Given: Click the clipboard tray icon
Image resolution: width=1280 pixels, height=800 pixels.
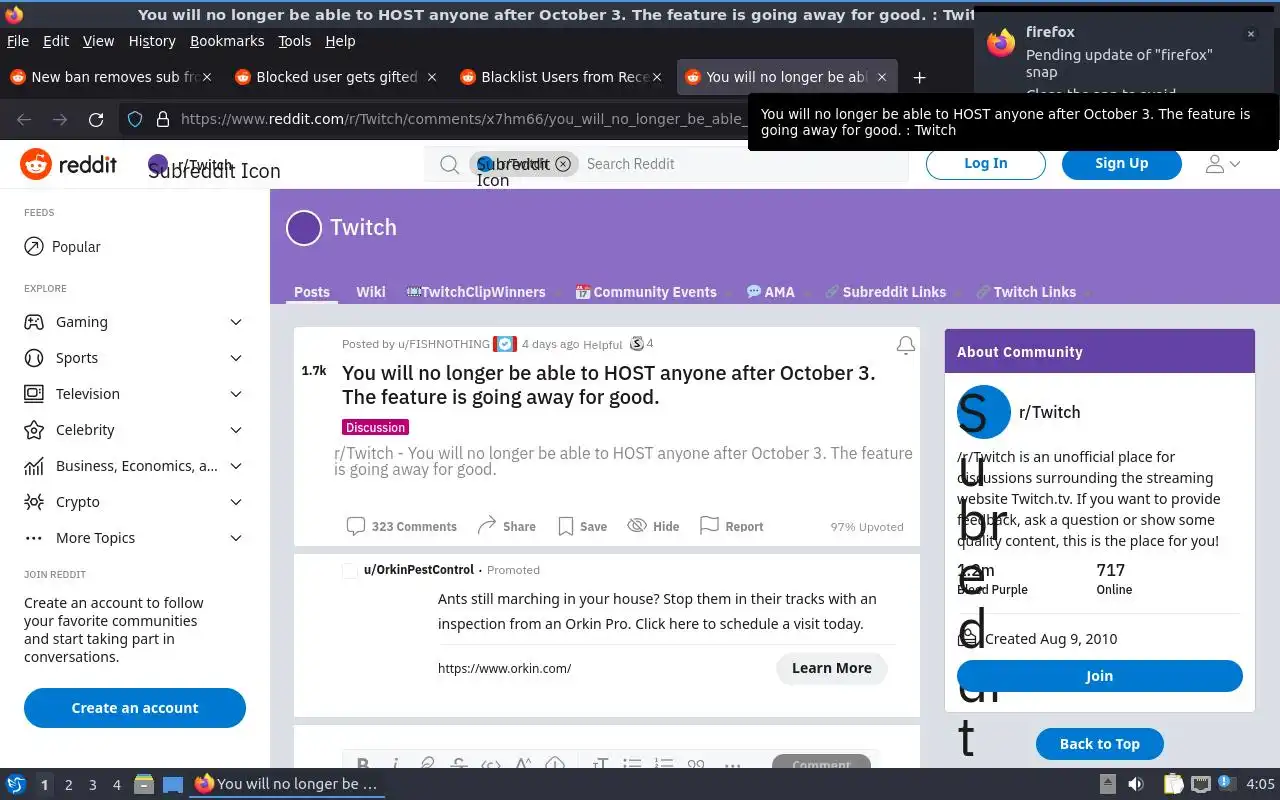Looking at the screenshot, I should [1173, 784].
